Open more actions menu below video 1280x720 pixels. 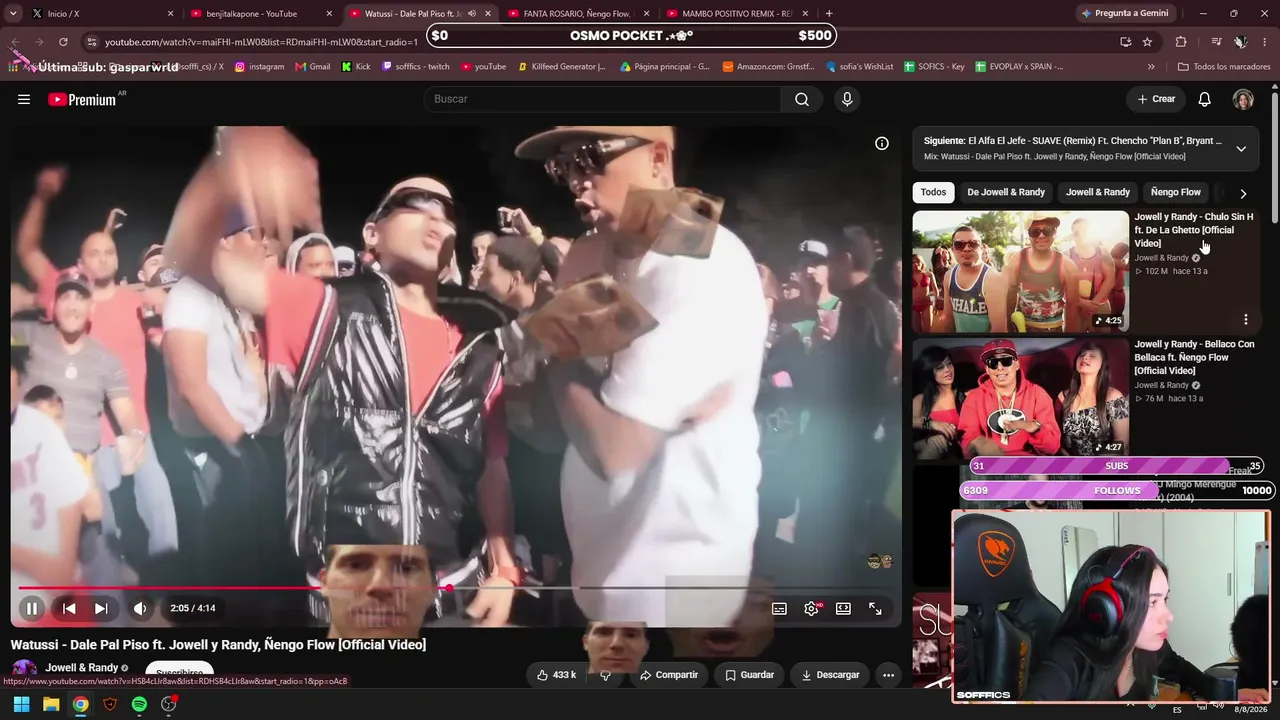(x=888, y=675)
